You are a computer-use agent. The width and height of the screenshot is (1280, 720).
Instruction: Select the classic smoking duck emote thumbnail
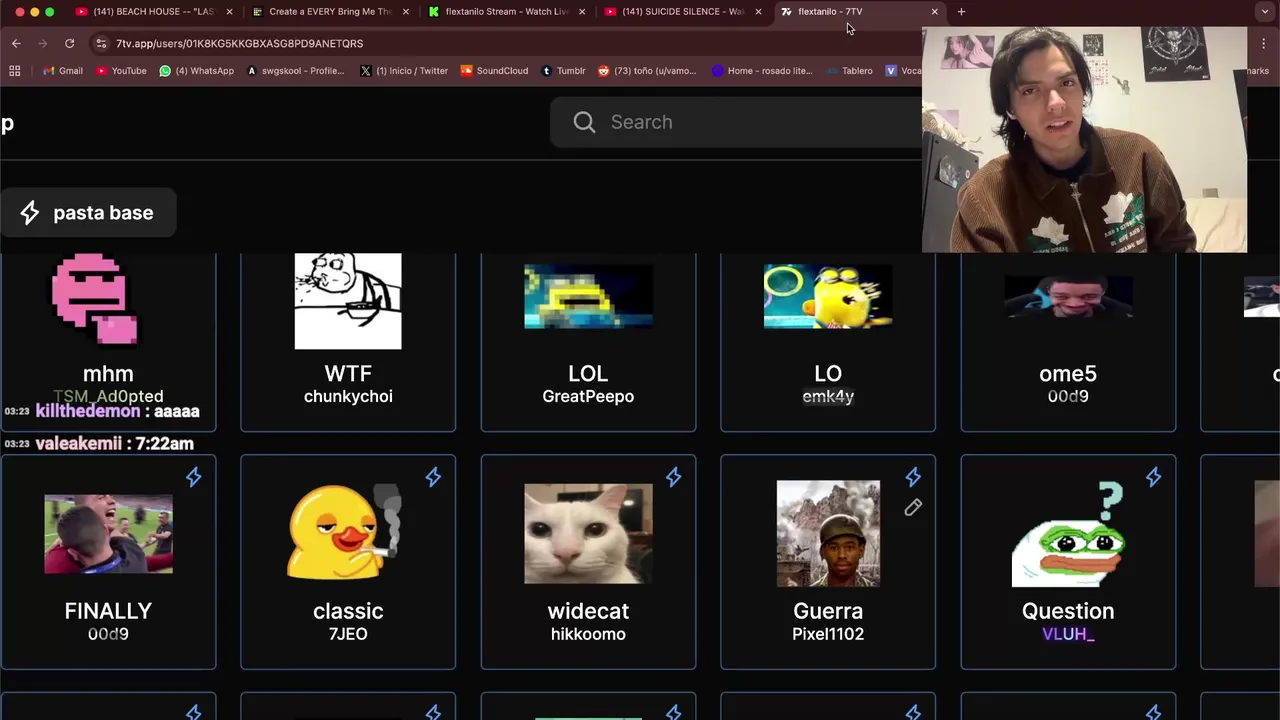tap(345, 531)
